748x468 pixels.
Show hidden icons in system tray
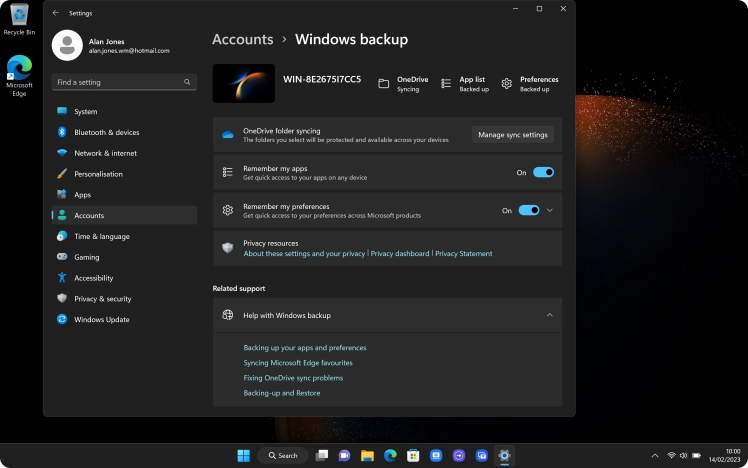click(x=655, y=456)
